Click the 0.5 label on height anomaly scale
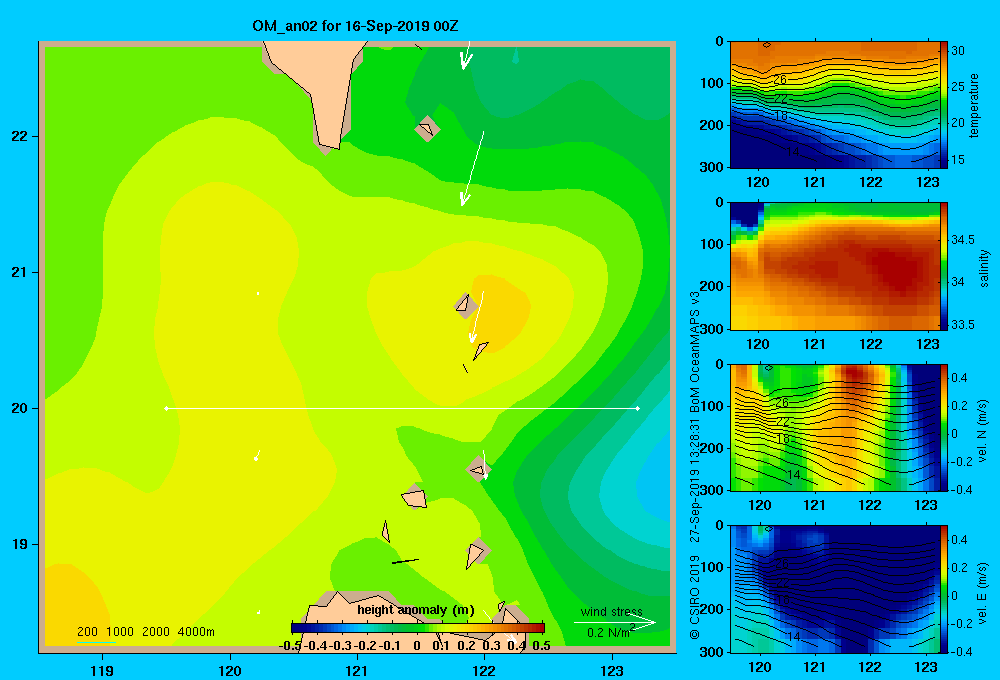1000x680 pixels. [x=541, y=646]
